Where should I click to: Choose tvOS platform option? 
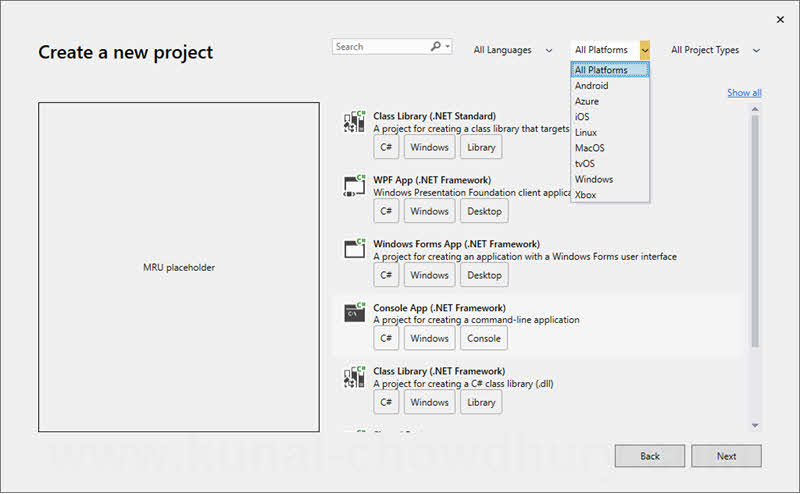pyautogui.click(x=610, y=163)
